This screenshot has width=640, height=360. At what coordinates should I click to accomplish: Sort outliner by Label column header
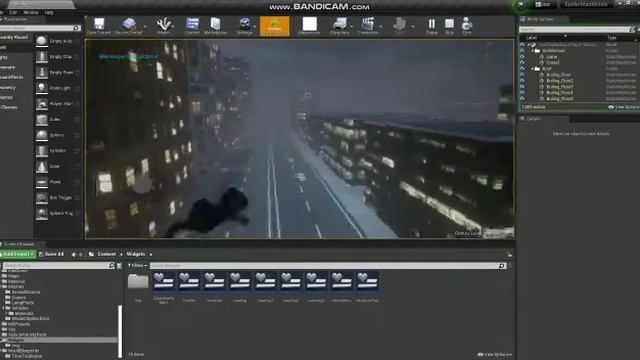(531, 38)
